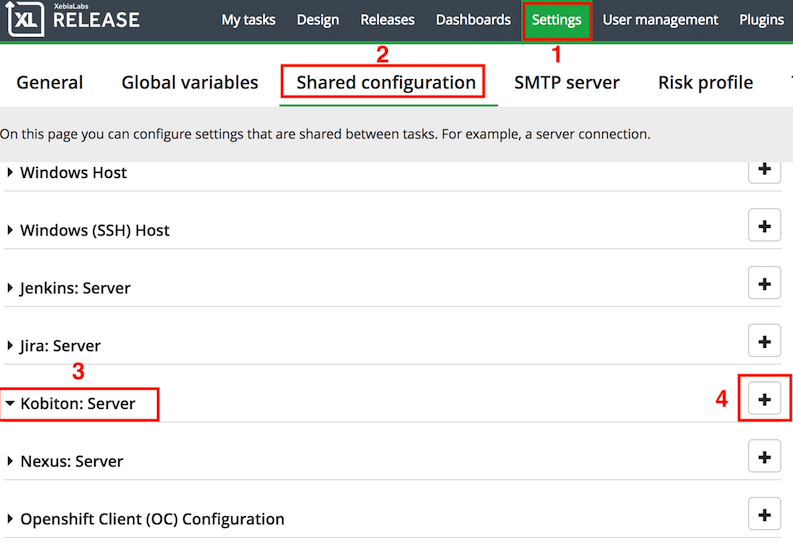Open User management page

(660, 20)
